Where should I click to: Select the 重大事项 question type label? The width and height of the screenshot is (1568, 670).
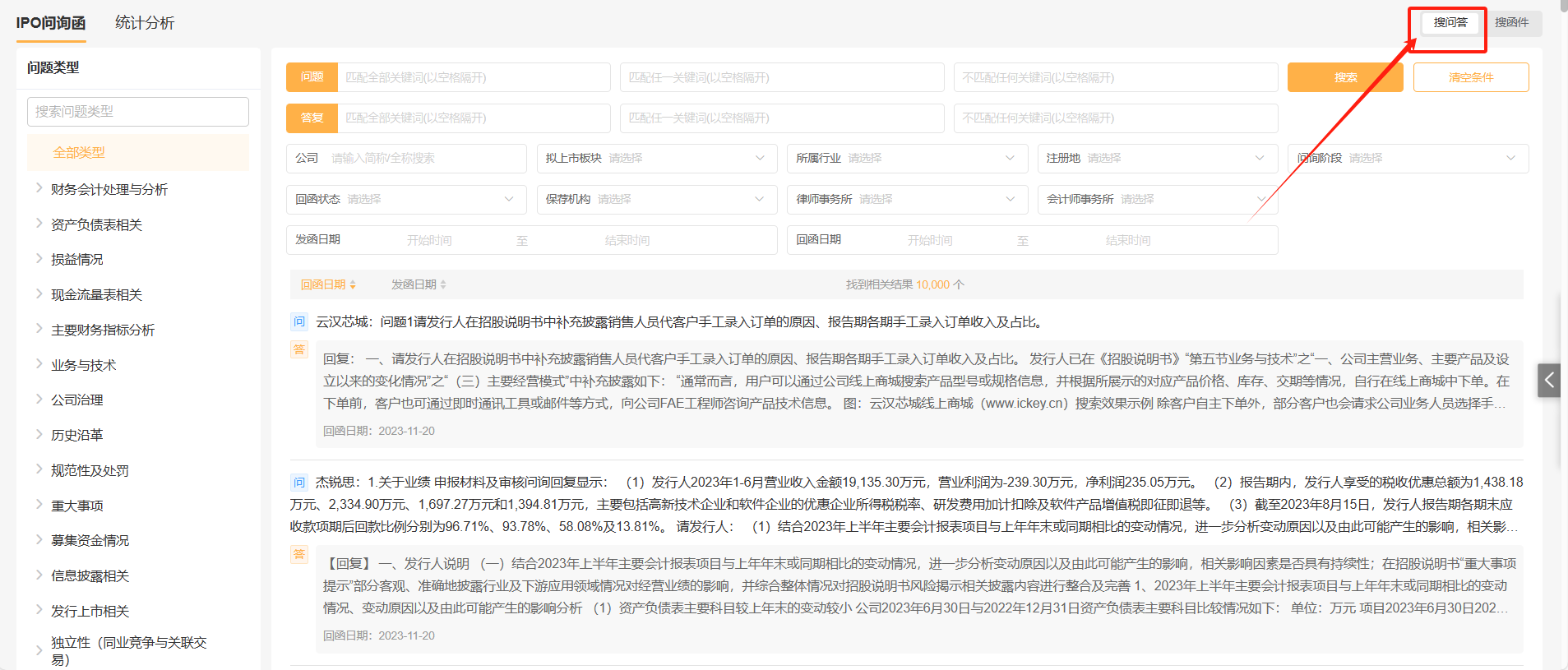[x=77, y=506]
